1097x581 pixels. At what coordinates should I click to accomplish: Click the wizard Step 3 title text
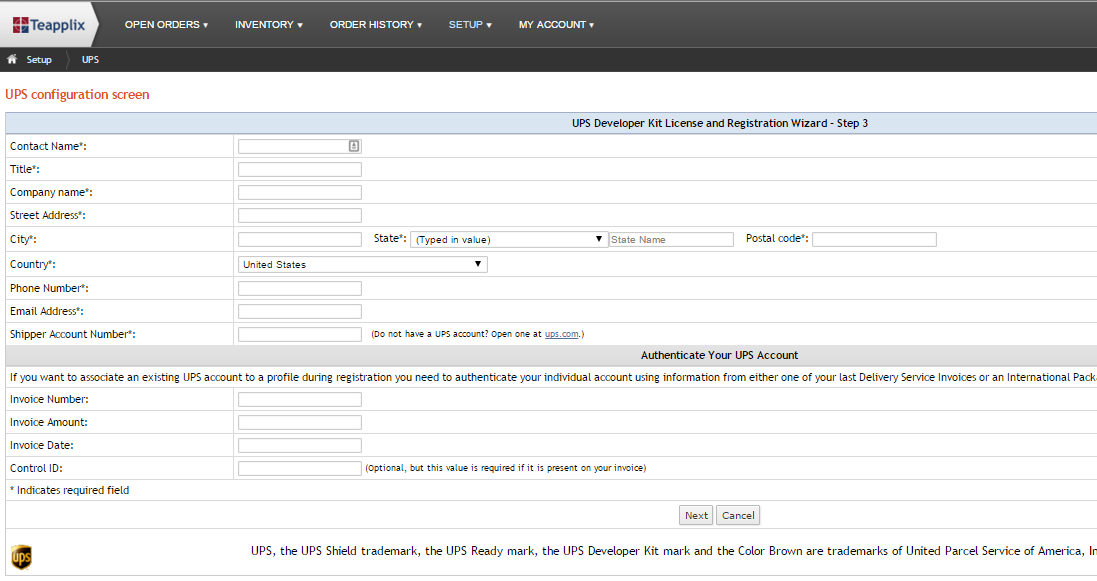(720, 123)
